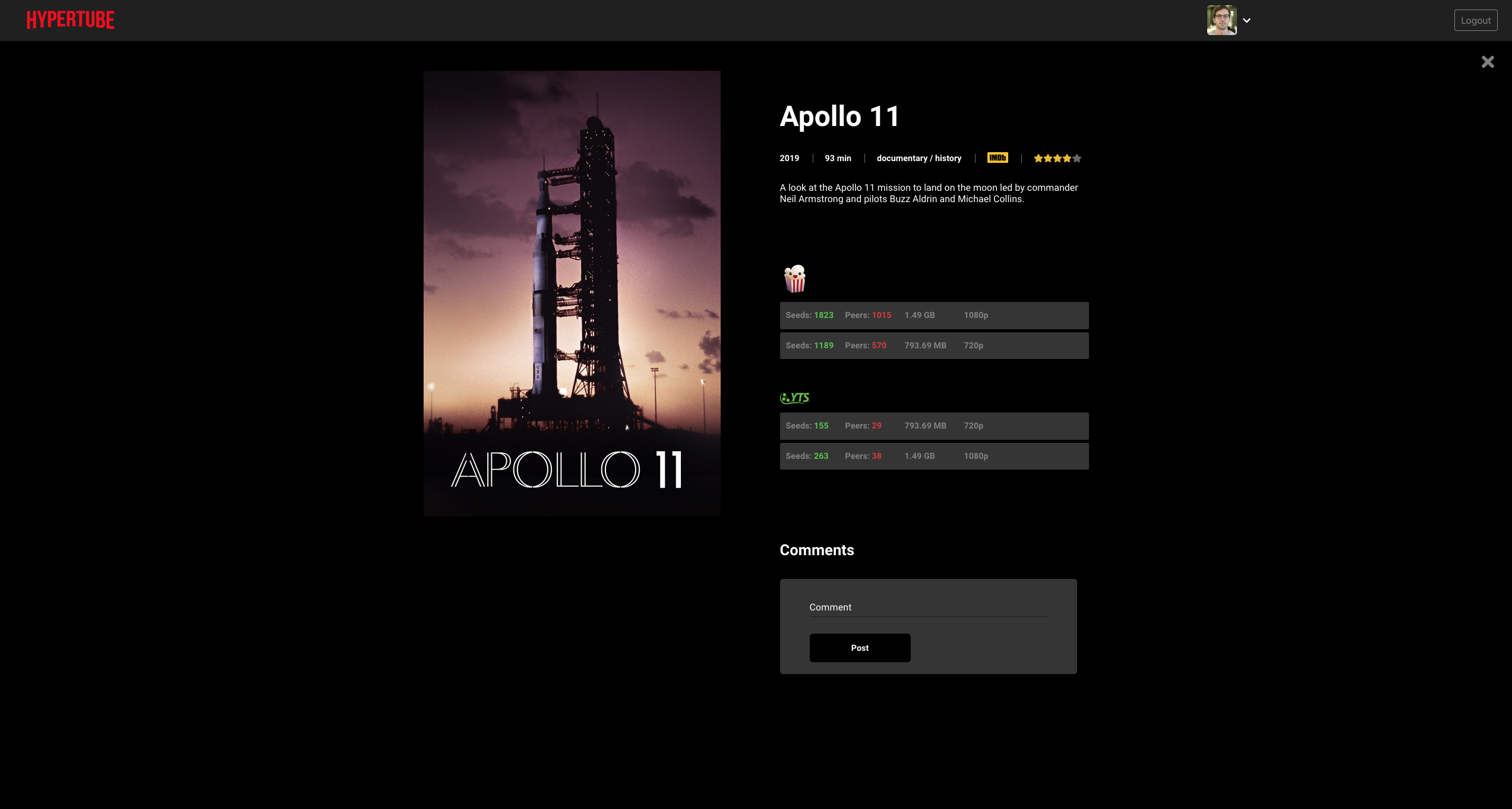Viewport: 1512px width, 809px height.
Task: Click the star rating icons
Action: coord(1057,158)
